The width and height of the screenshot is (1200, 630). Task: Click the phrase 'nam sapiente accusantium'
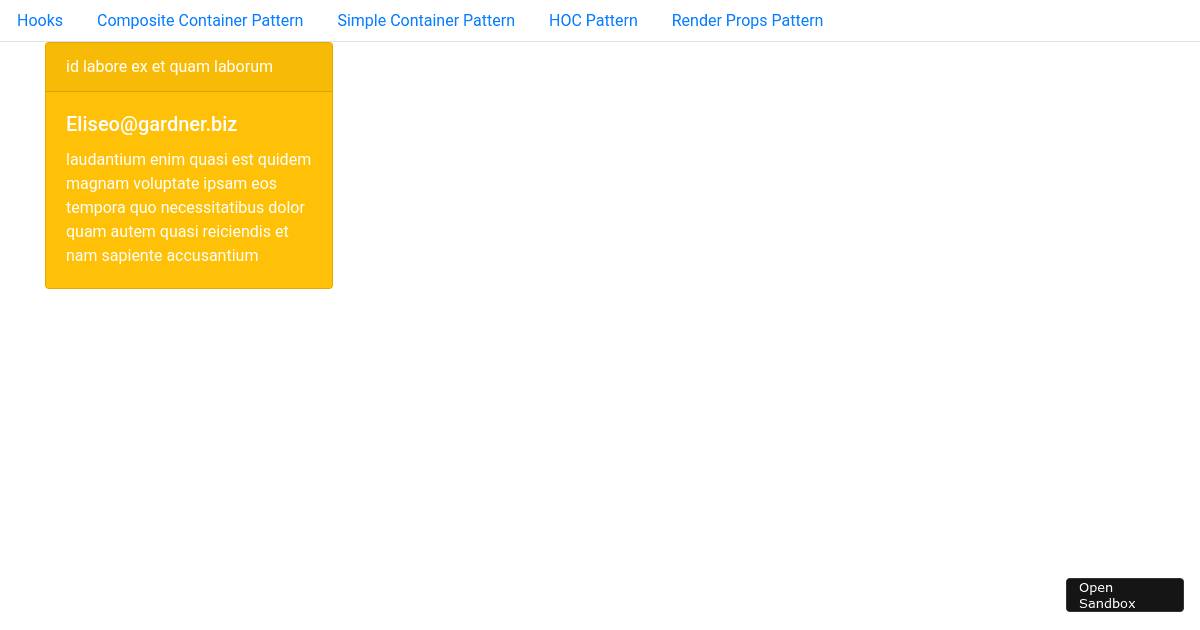tap(160, 255)
